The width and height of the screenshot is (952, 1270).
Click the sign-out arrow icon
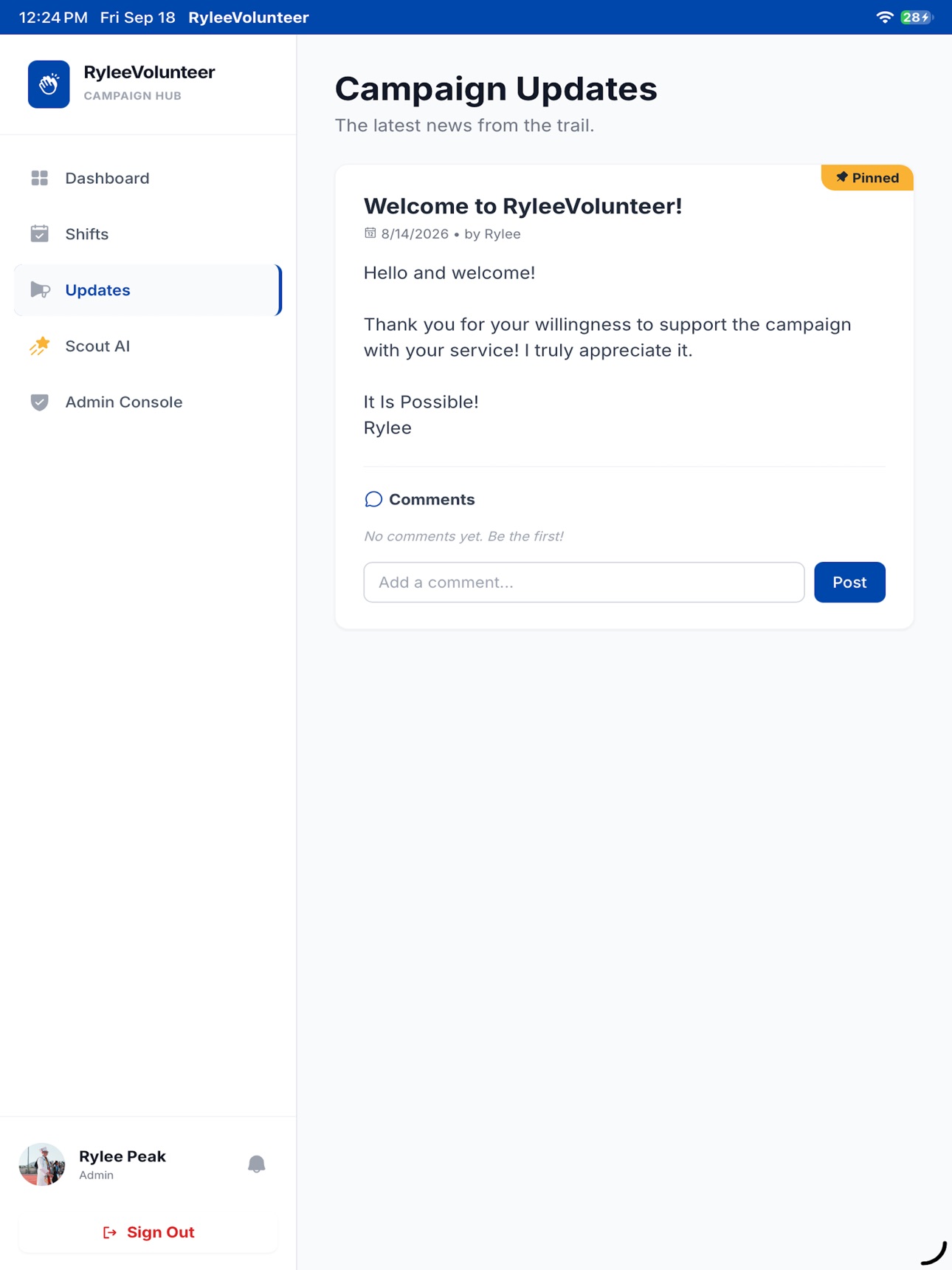tap(110, 1232)
